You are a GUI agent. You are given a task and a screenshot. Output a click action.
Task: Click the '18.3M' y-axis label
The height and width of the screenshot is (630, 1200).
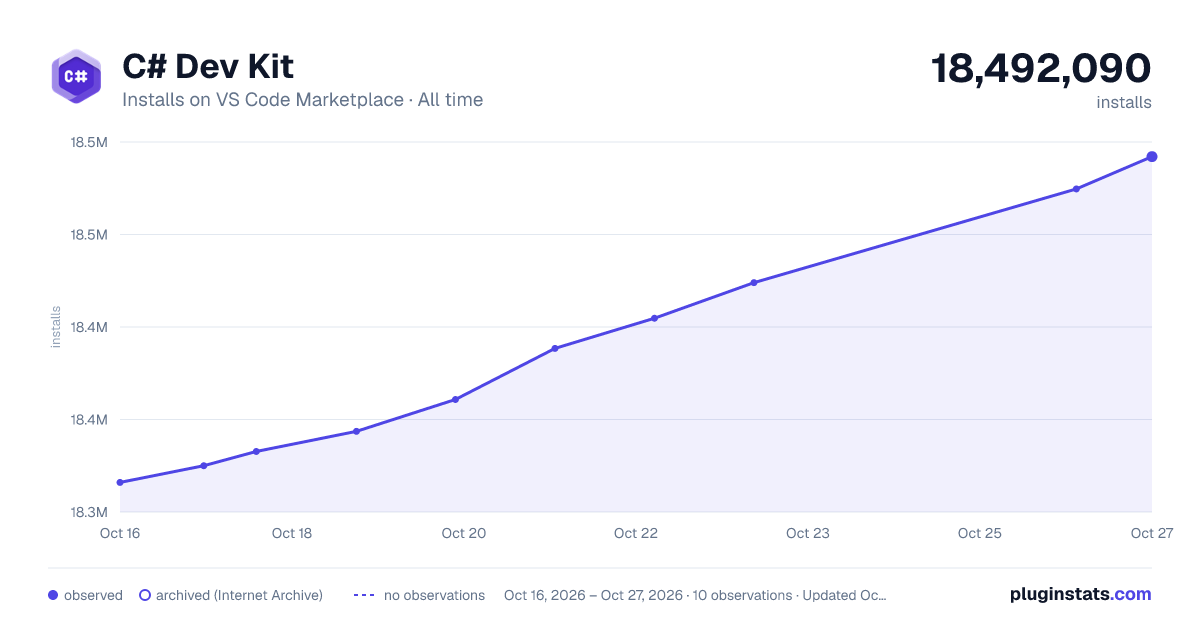(x=88, y=512)
